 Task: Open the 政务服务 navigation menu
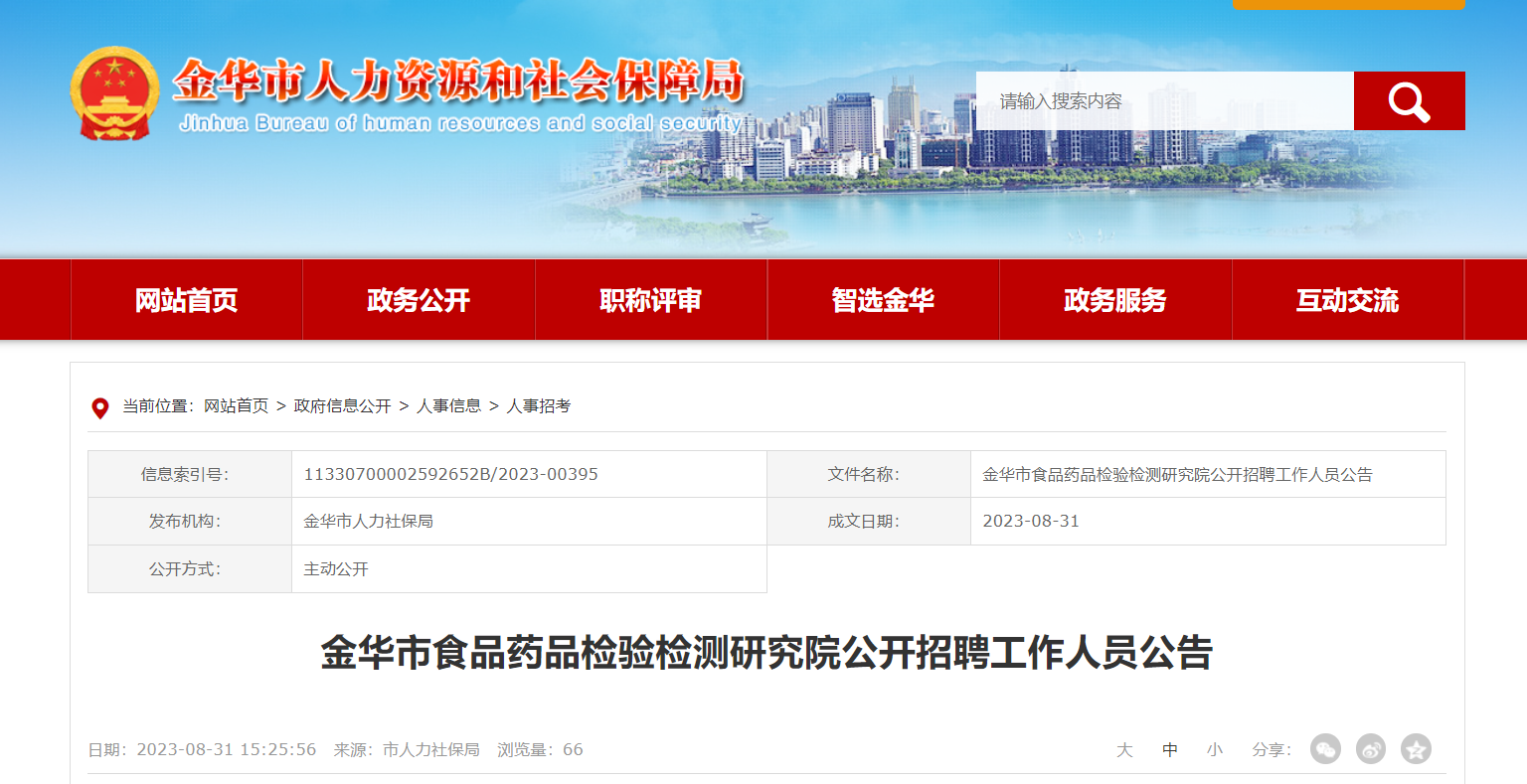[x=1115, y=300]
